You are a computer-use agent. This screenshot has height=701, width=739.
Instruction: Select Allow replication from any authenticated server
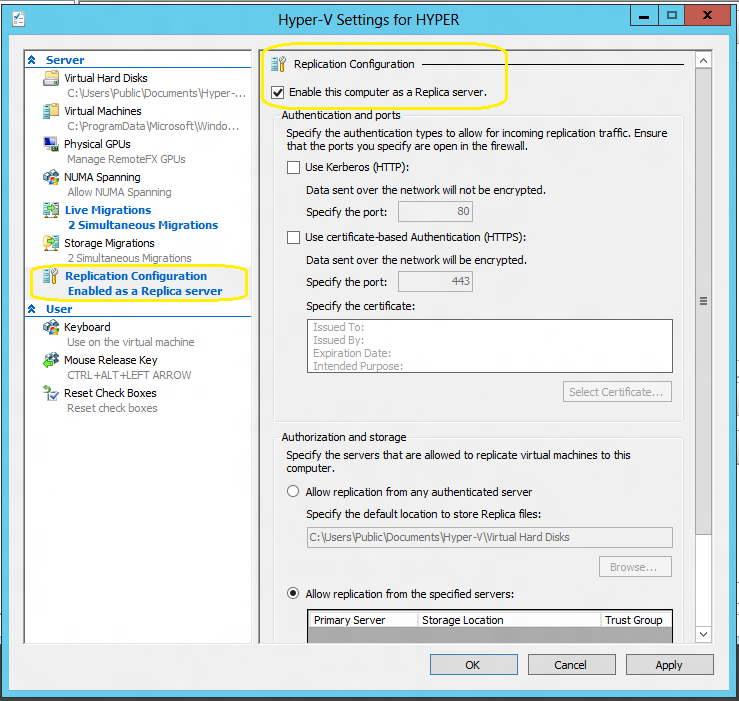click(293, 492)
